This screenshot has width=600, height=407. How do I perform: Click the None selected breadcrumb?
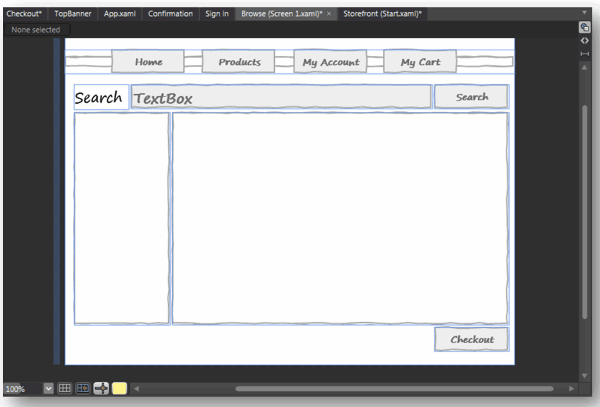coord(36,29)
